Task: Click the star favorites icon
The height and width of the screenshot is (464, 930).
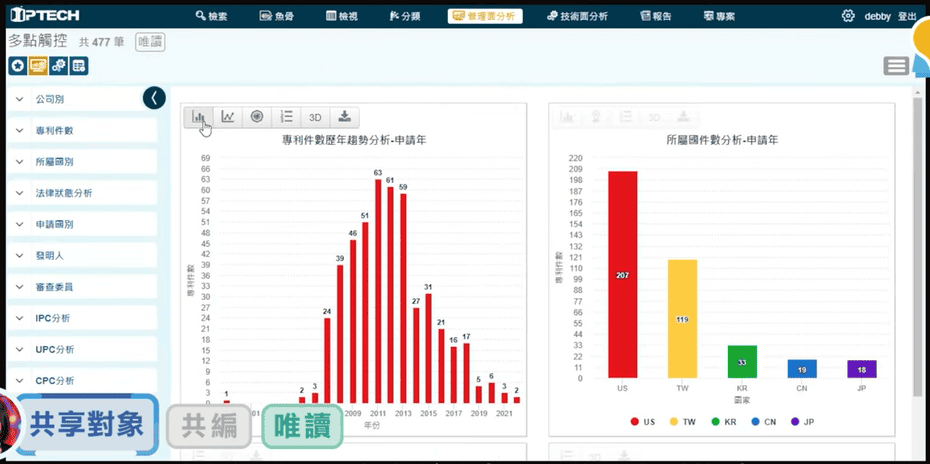Action: 18,66
